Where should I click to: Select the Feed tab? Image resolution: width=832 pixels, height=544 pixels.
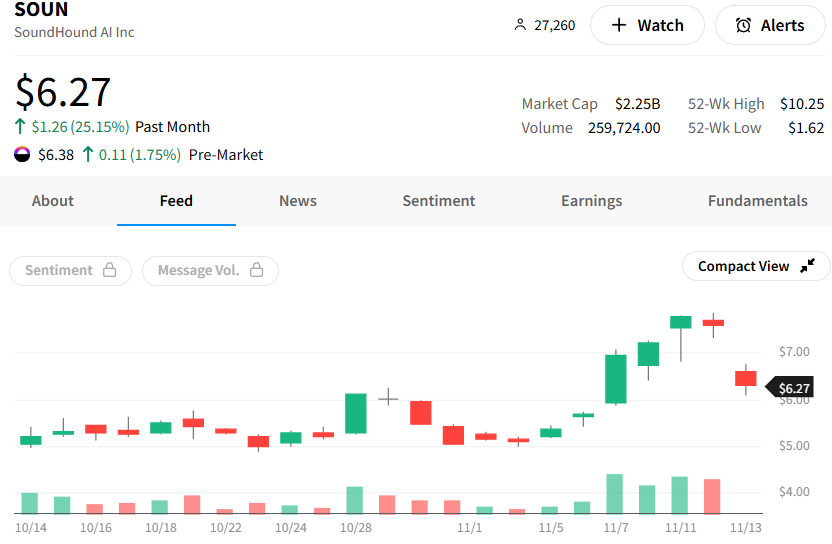[x=176, y=201]
